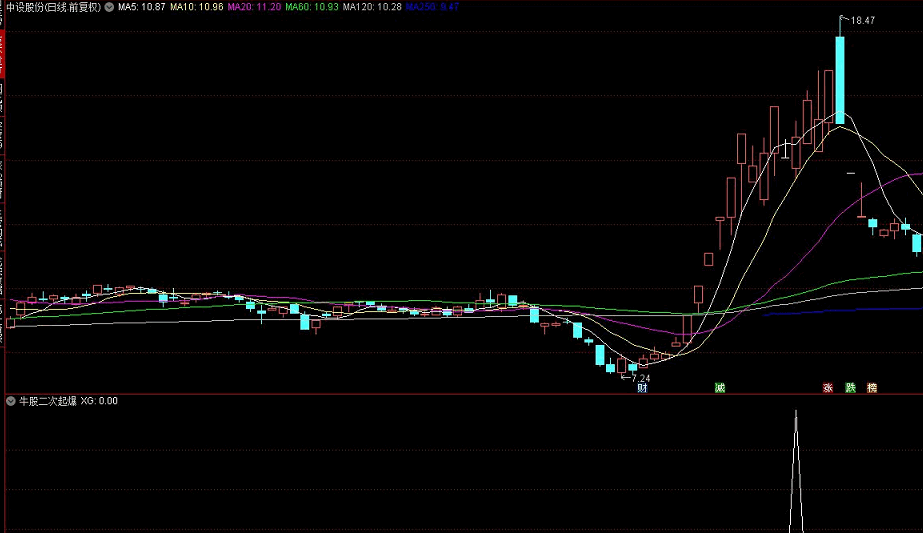Select the MA5: 10.87 label
The width and height of the screenshot is (923, 533).
[141, 7]
